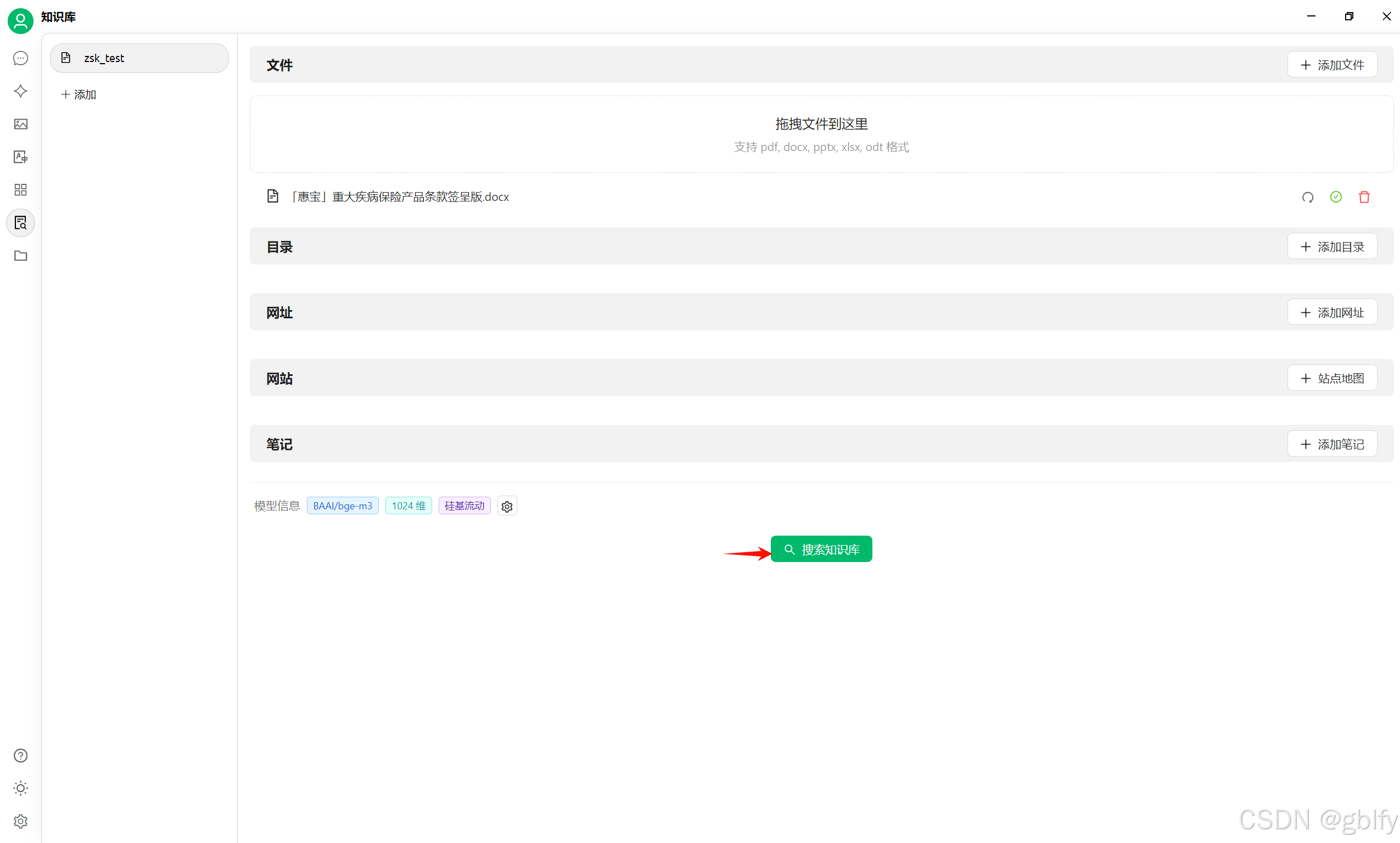Open model settings gear beside 硅基流动 tag
The width and height of the screenshot is (1400, 843).
(x=507, y=506)
